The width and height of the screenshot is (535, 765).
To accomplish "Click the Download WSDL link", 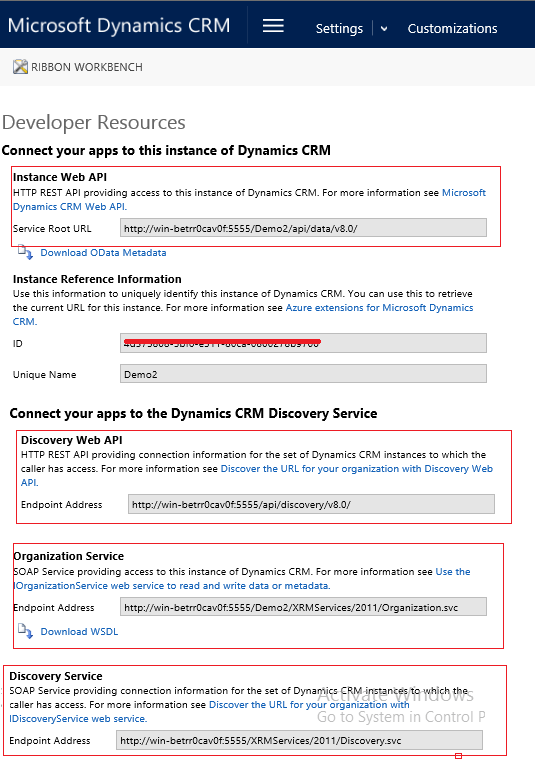I will pos(79,631).
